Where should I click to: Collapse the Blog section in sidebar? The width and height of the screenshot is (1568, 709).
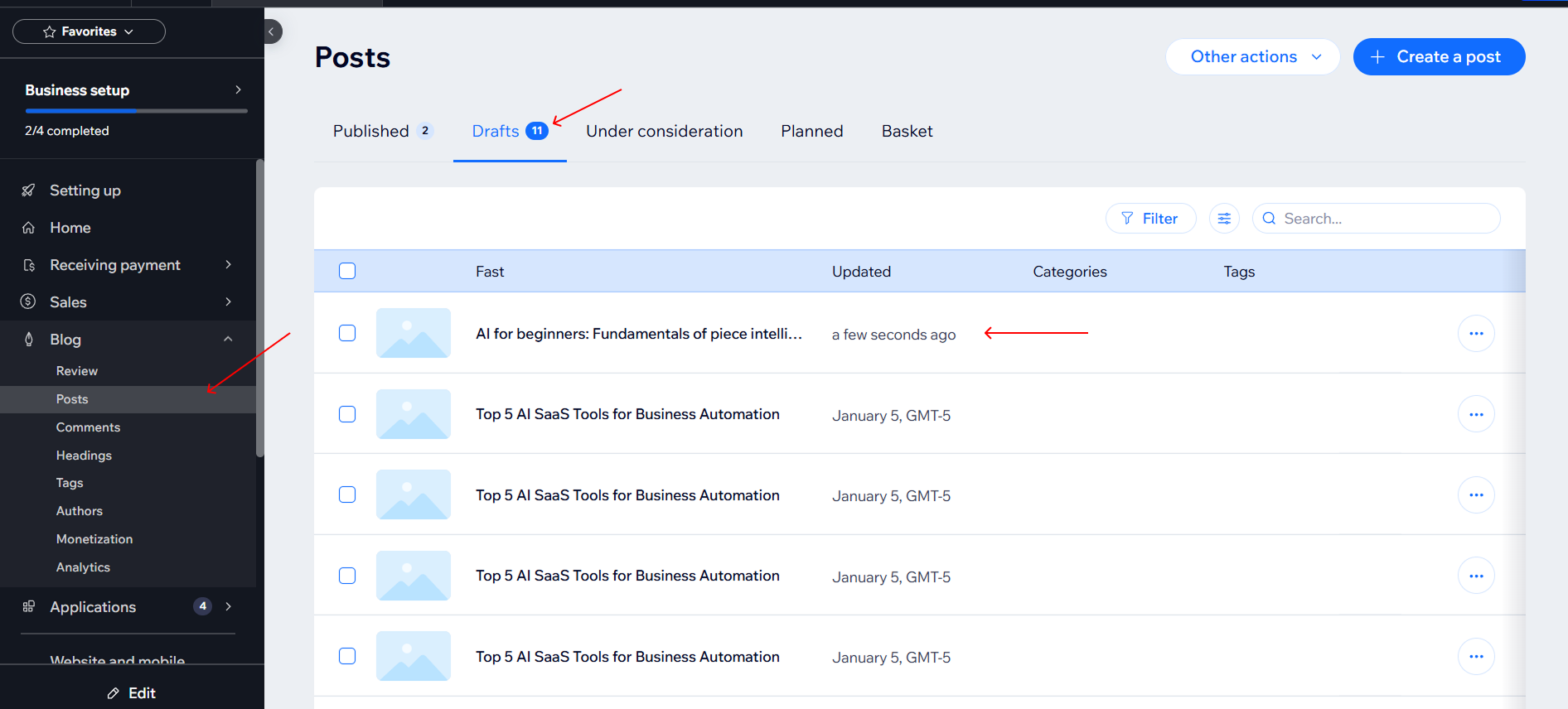pyautogui.click(x=228, y=340)
